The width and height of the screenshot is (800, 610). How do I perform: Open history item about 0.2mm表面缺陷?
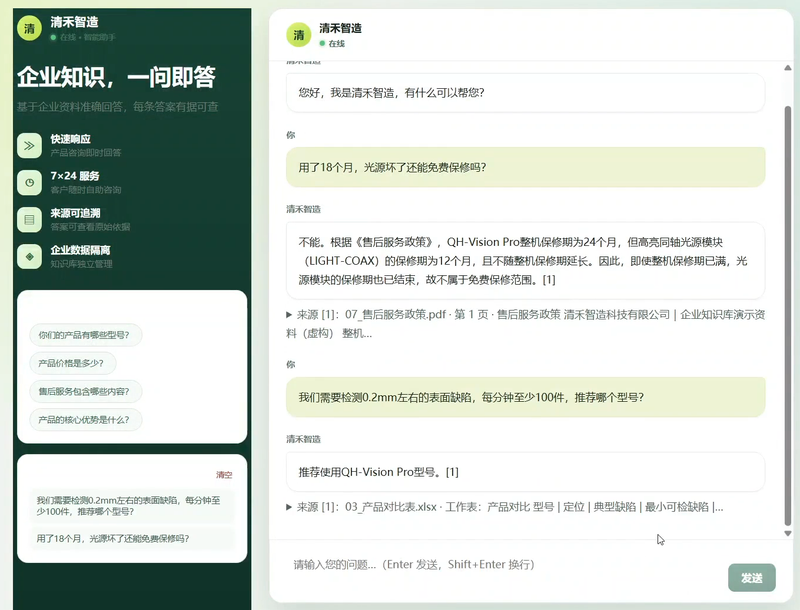click(132, 506)
